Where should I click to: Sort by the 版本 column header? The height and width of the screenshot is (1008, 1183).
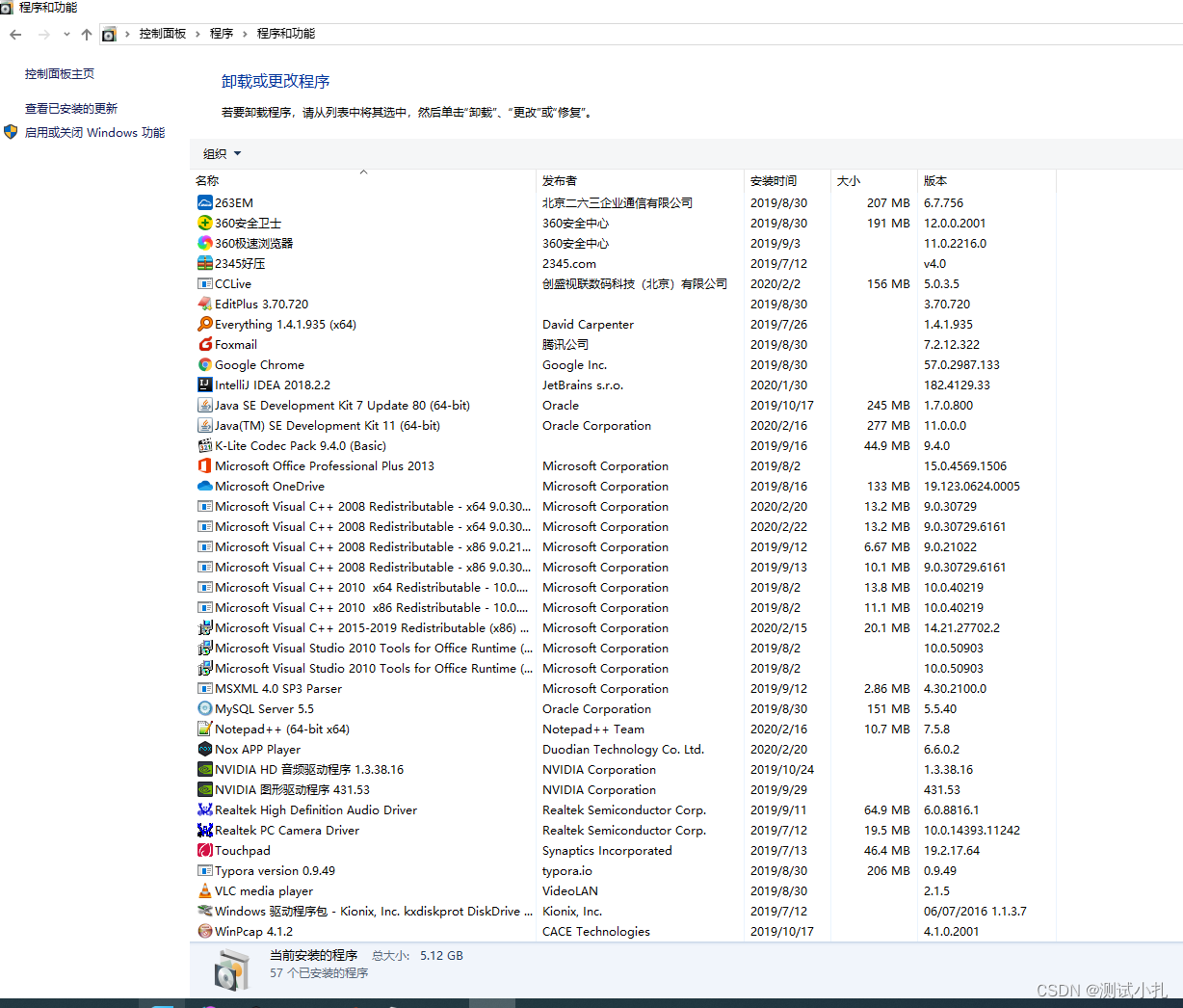(986, 180)
